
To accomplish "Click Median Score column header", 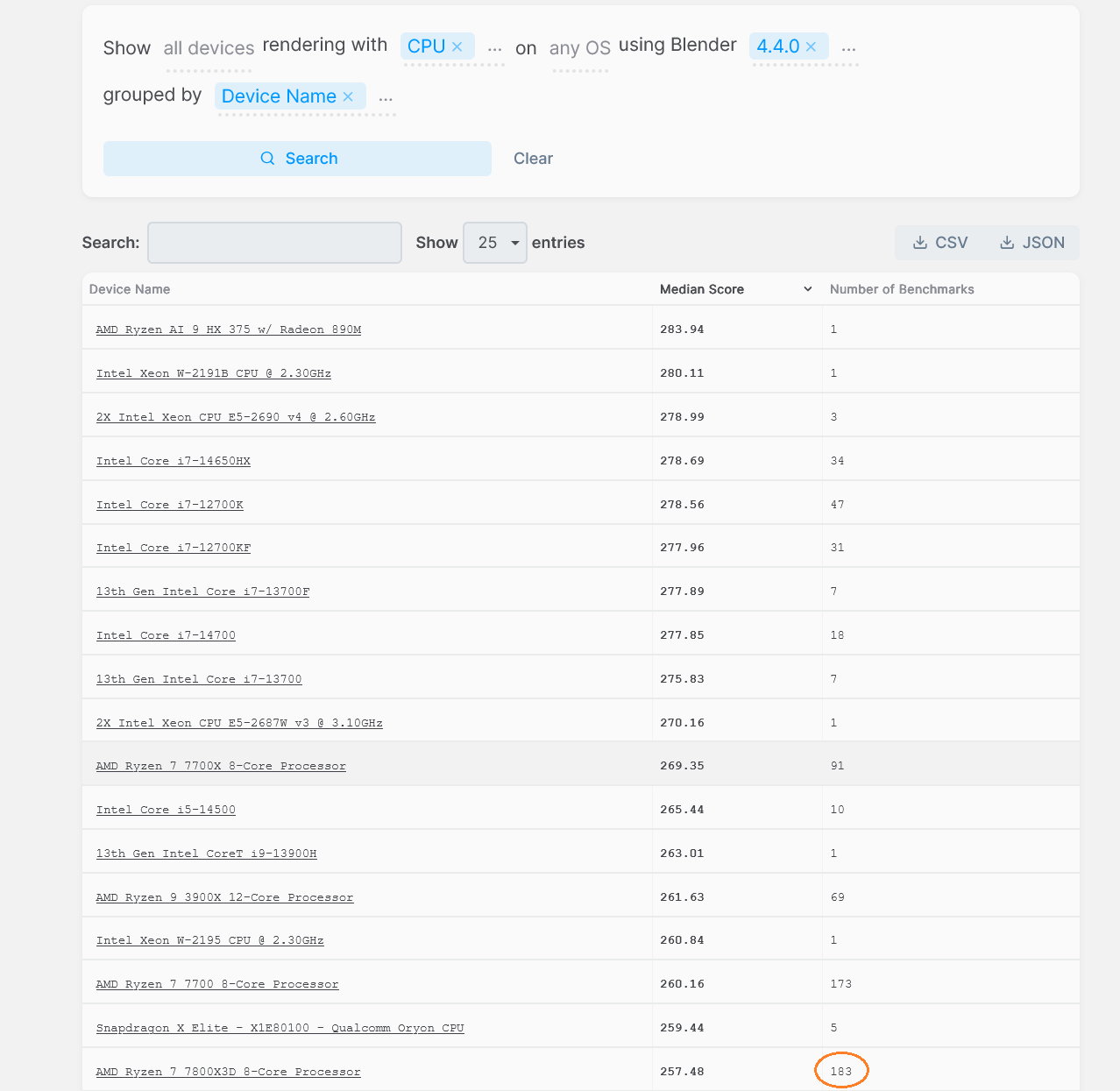I will click(702, 289).
